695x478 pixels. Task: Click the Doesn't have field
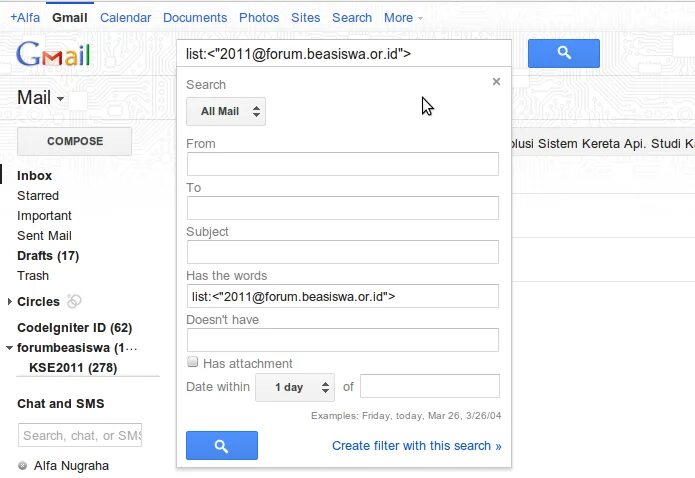[x=343, y=340]
